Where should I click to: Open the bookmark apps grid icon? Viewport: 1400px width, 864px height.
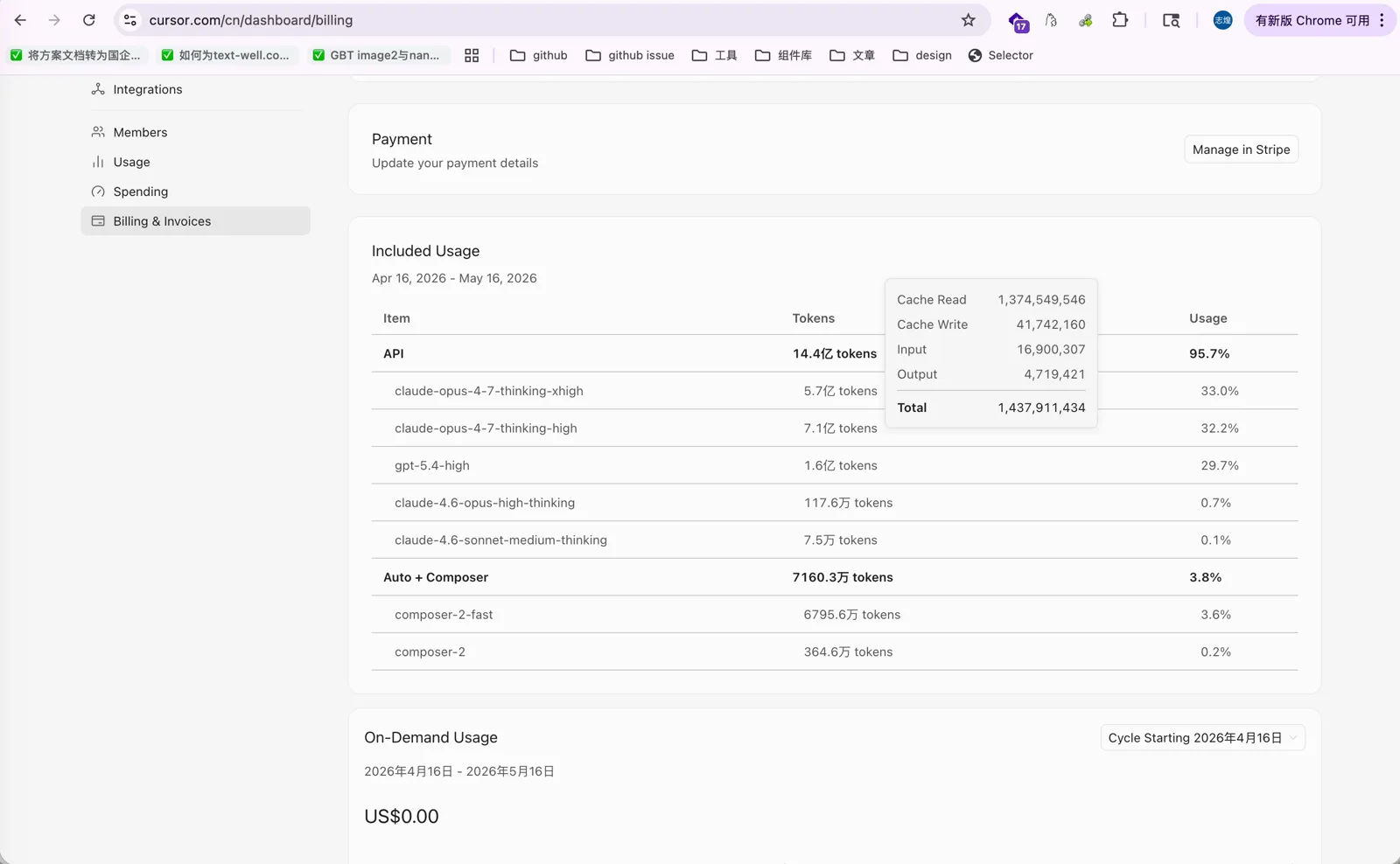[x=472, y=55]
